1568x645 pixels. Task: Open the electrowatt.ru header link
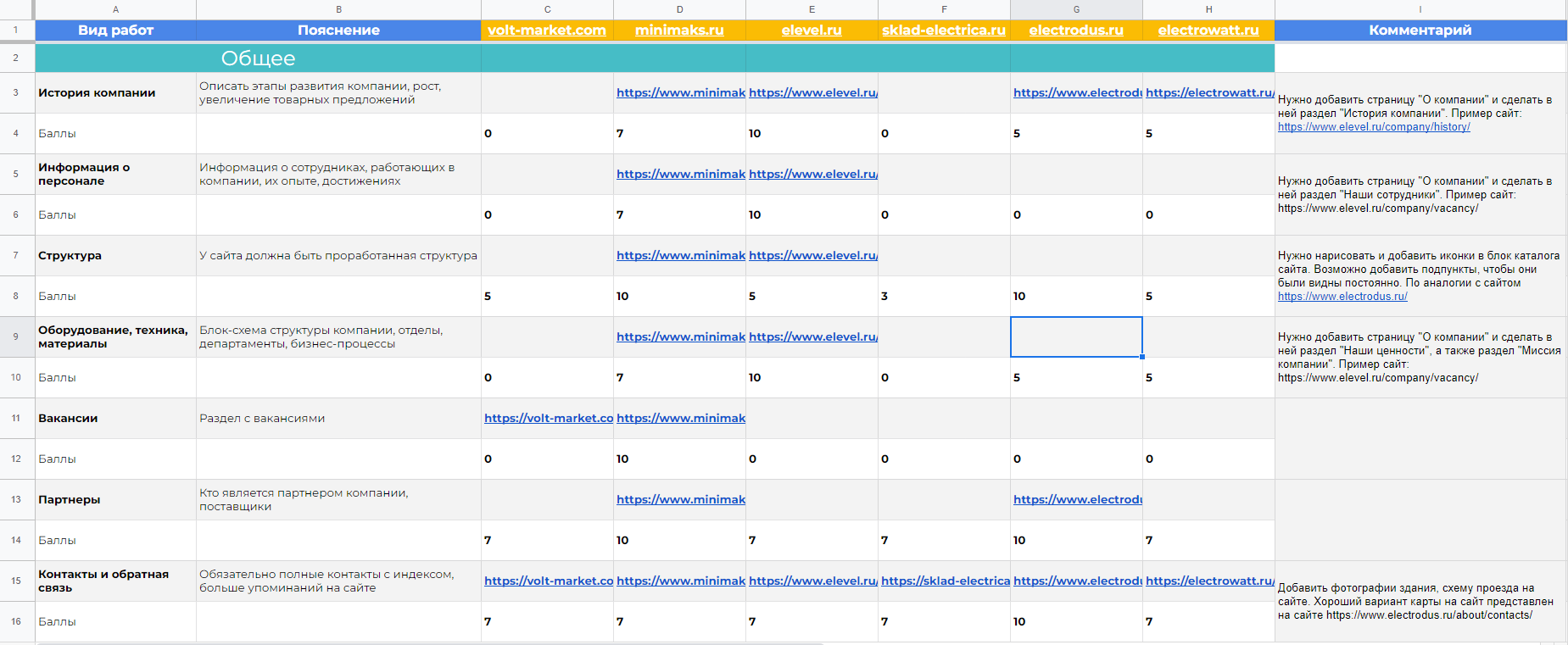pyautogui.click(x=1208, y=31)
